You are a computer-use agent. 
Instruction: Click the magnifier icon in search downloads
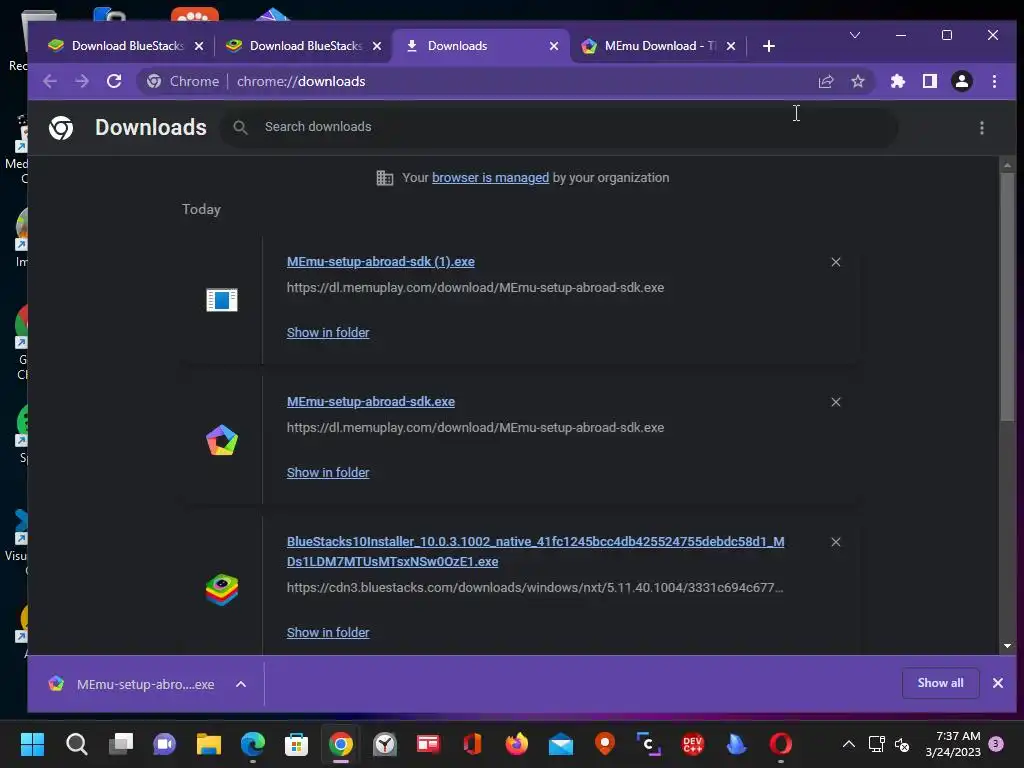(240, 127)
